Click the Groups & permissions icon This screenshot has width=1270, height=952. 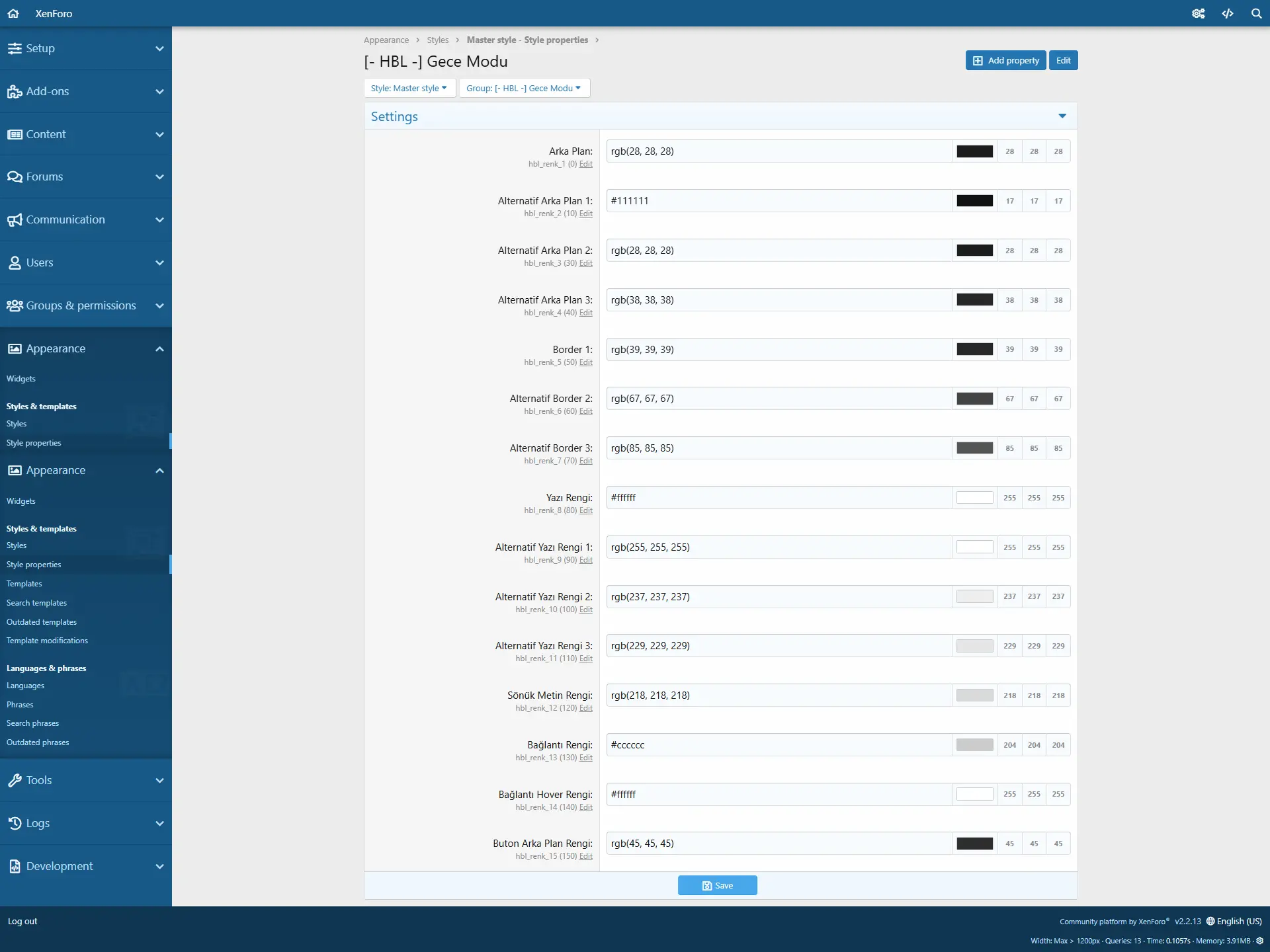(x=14, y=305)
